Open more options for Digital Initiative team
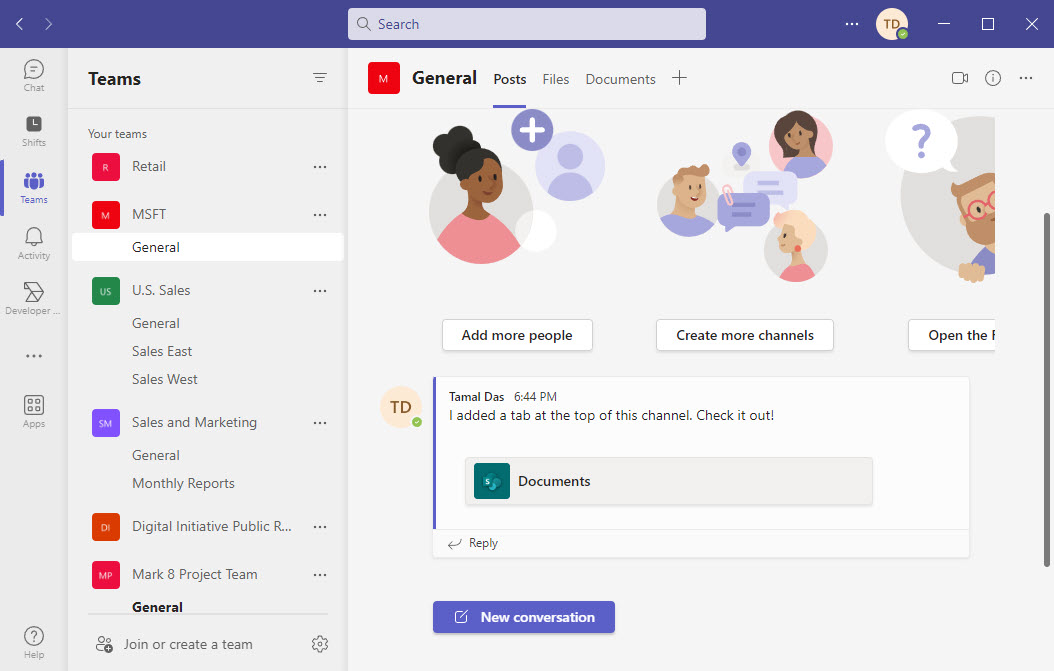Image resolution: width=1054 pixels, height=671 pixels. point(320,527)
